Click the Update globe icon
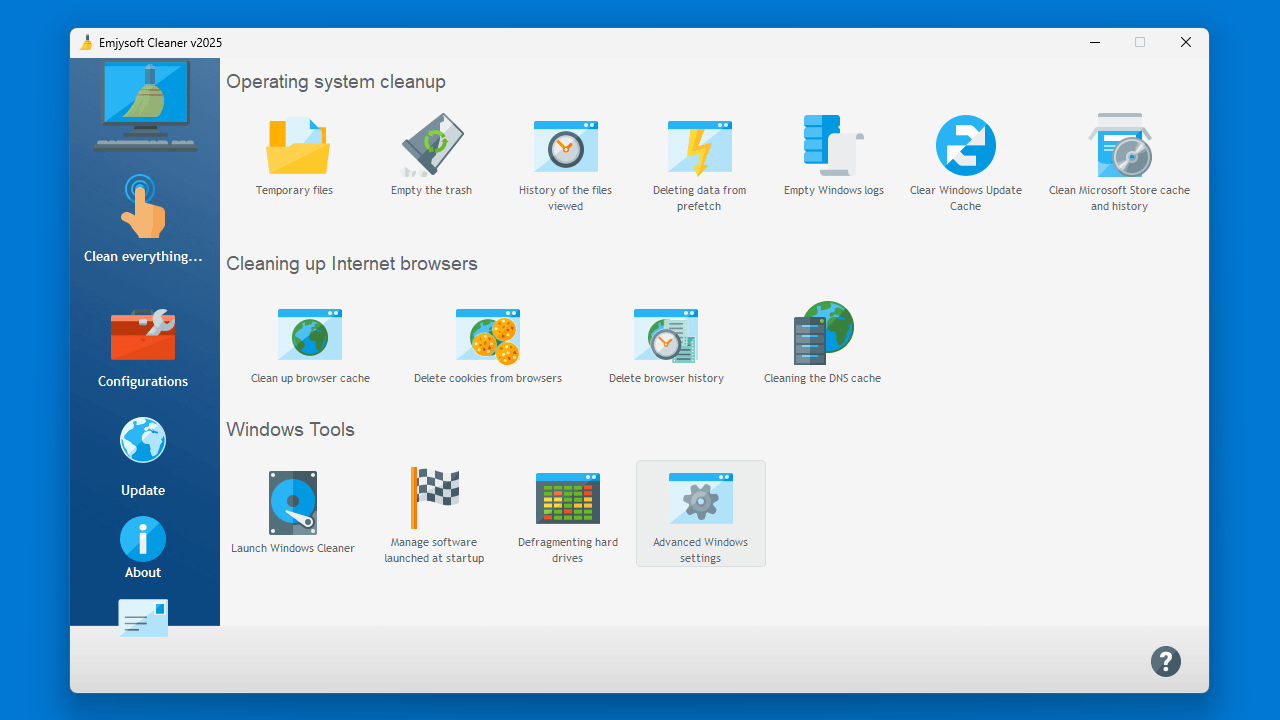The height and width of the screenshot is (720, 1280). click(x=143, y=440)
